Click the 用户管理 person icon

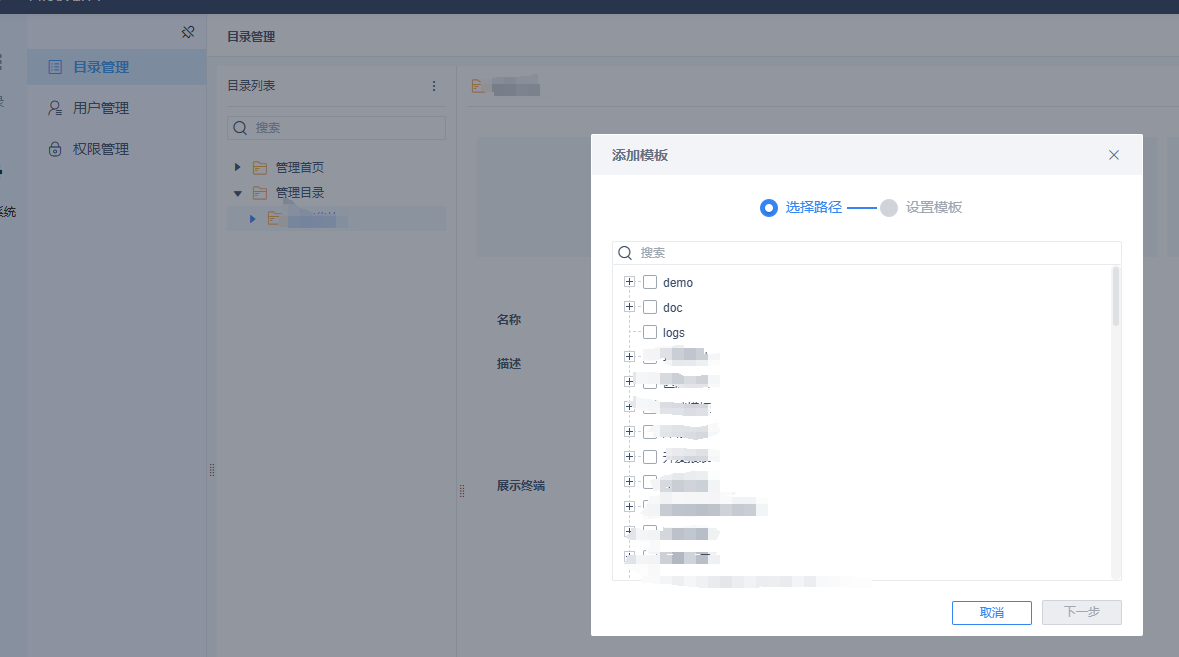click(55, 108)
